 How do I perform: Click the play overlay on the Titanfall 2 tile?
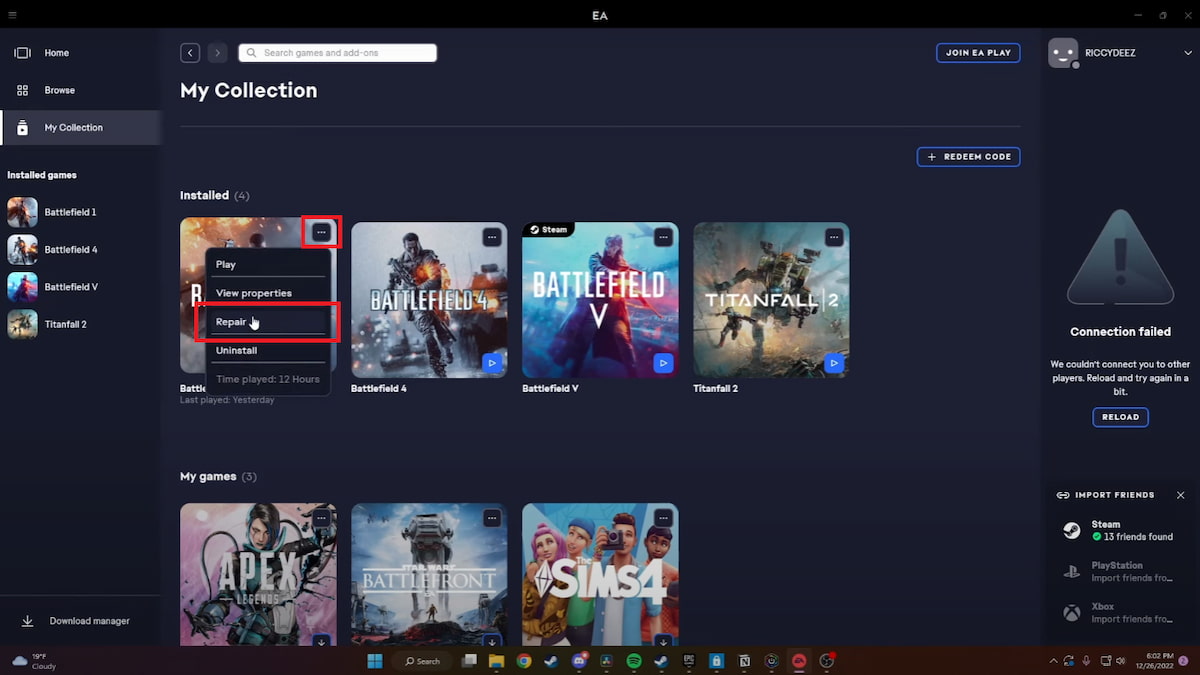[x=833, y=363]
